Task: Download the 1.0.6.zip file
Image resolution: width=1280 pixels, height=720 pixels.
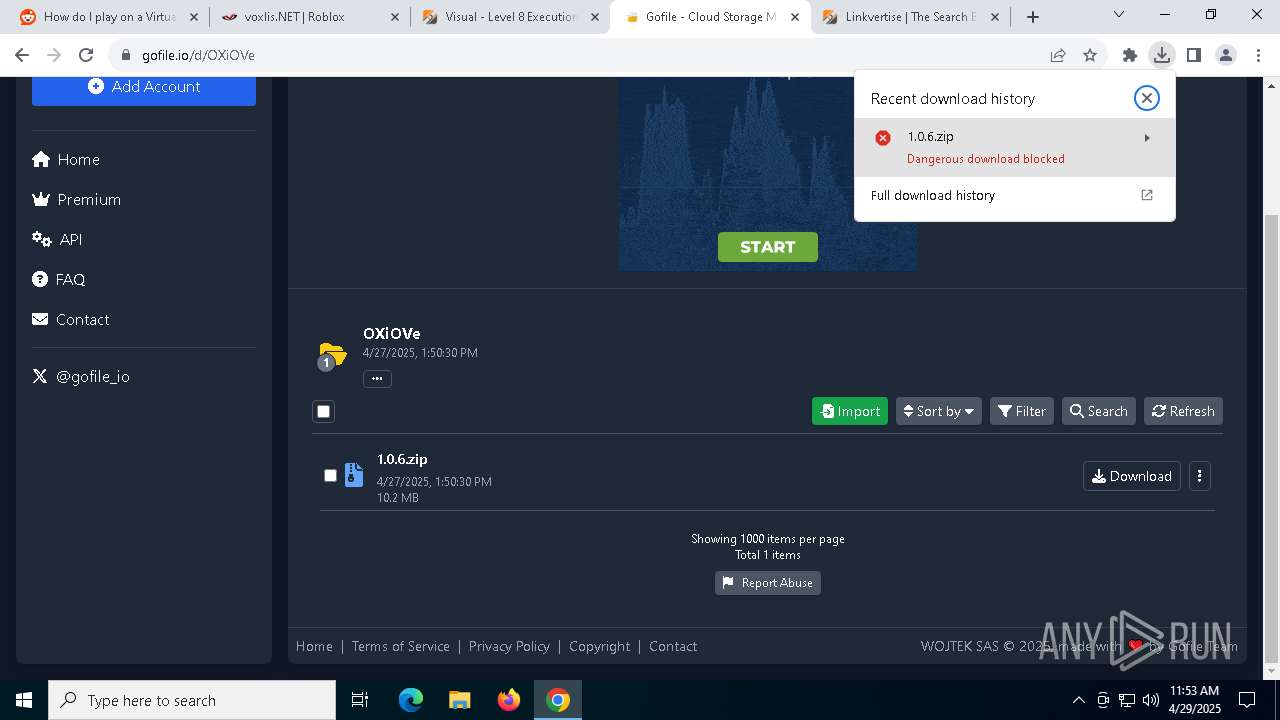Action: coord(1131,476)
